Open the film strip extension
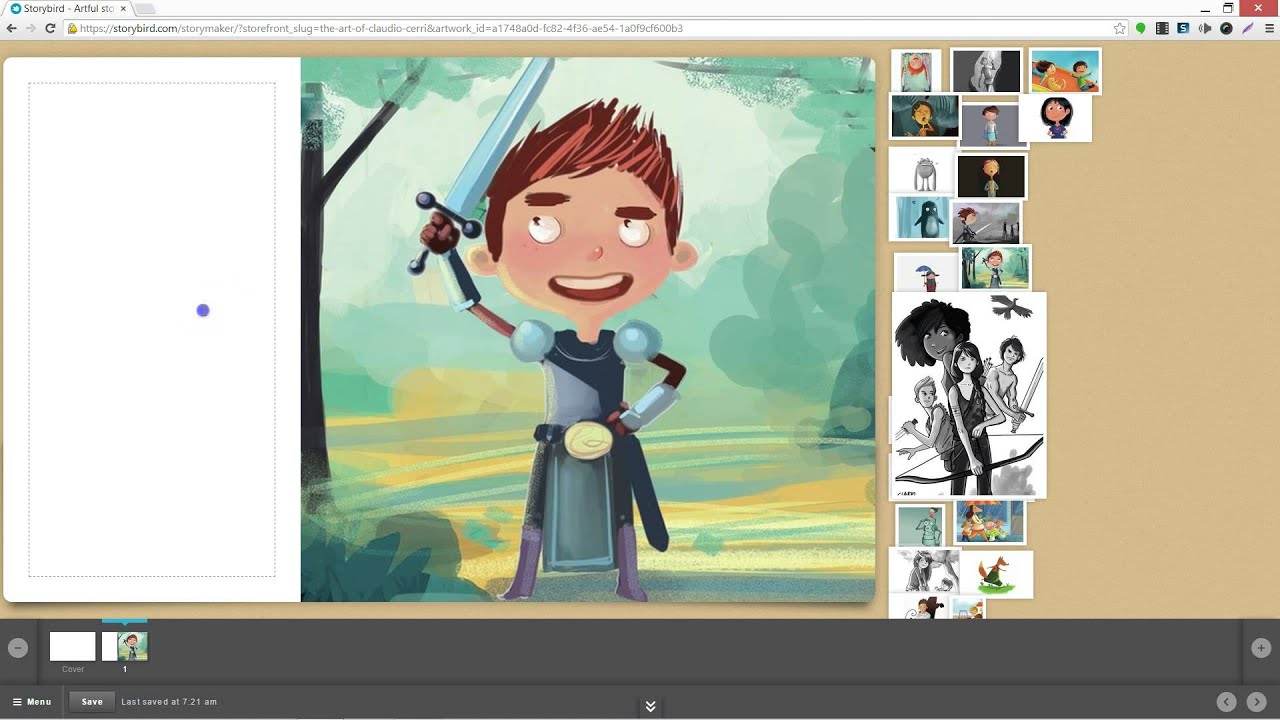This screenshot has width=1280, height=720. point(1162,29)
